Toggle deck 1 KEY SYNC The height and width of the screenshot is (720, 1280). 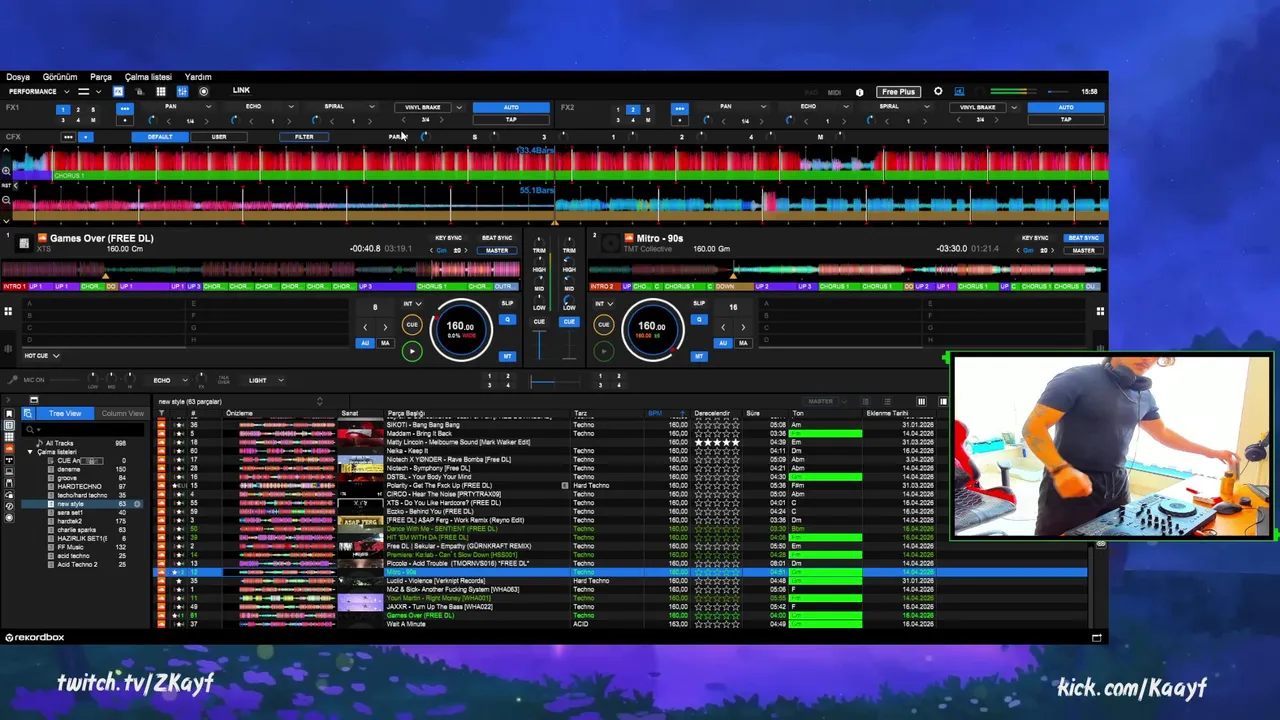449,238
